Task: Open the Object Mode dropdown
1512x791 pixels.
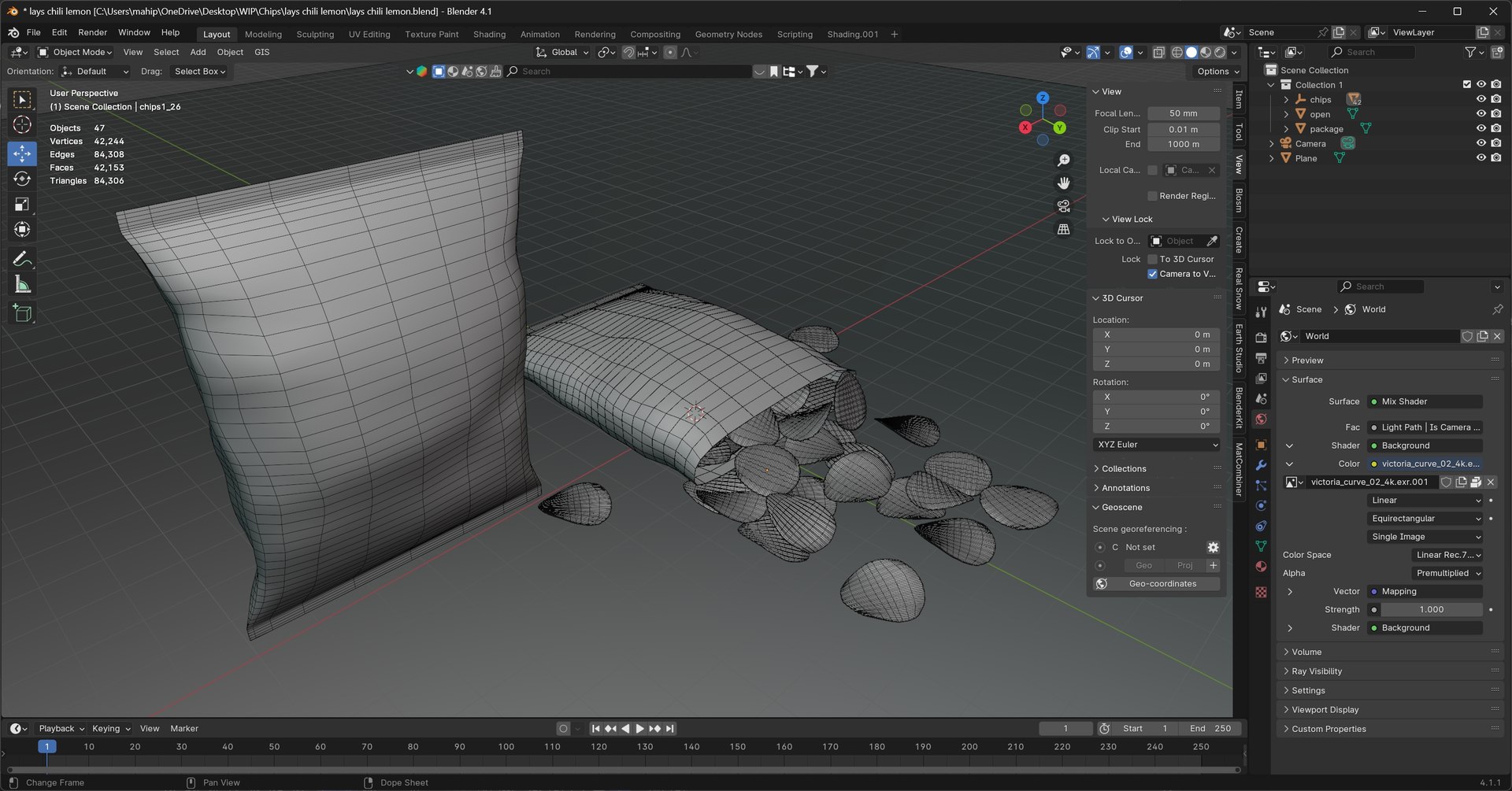Action: coord(75,52)
